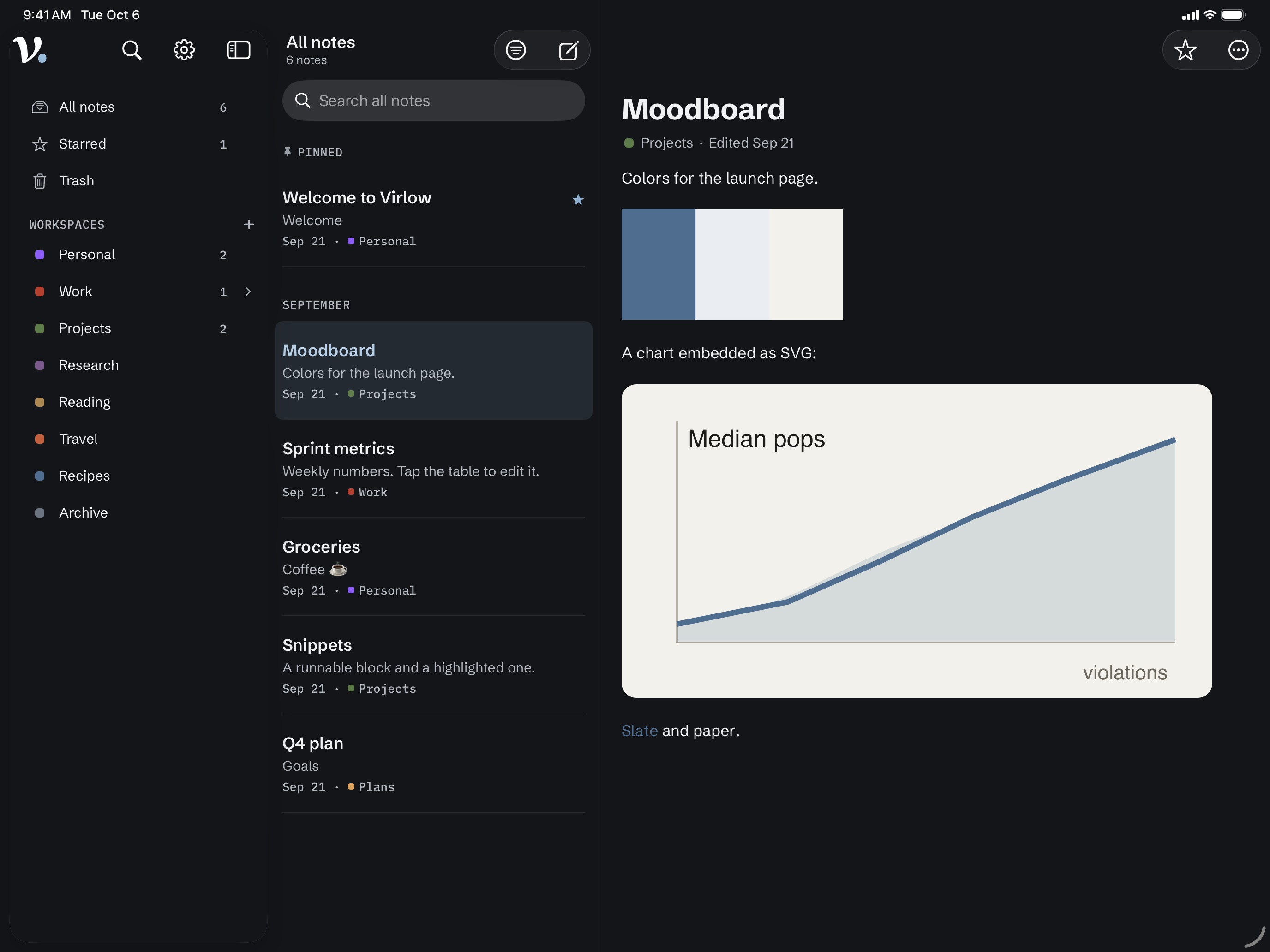Select the Research workspace
The width and height of the screenshot is (1270, 952).
pos(138,365)
